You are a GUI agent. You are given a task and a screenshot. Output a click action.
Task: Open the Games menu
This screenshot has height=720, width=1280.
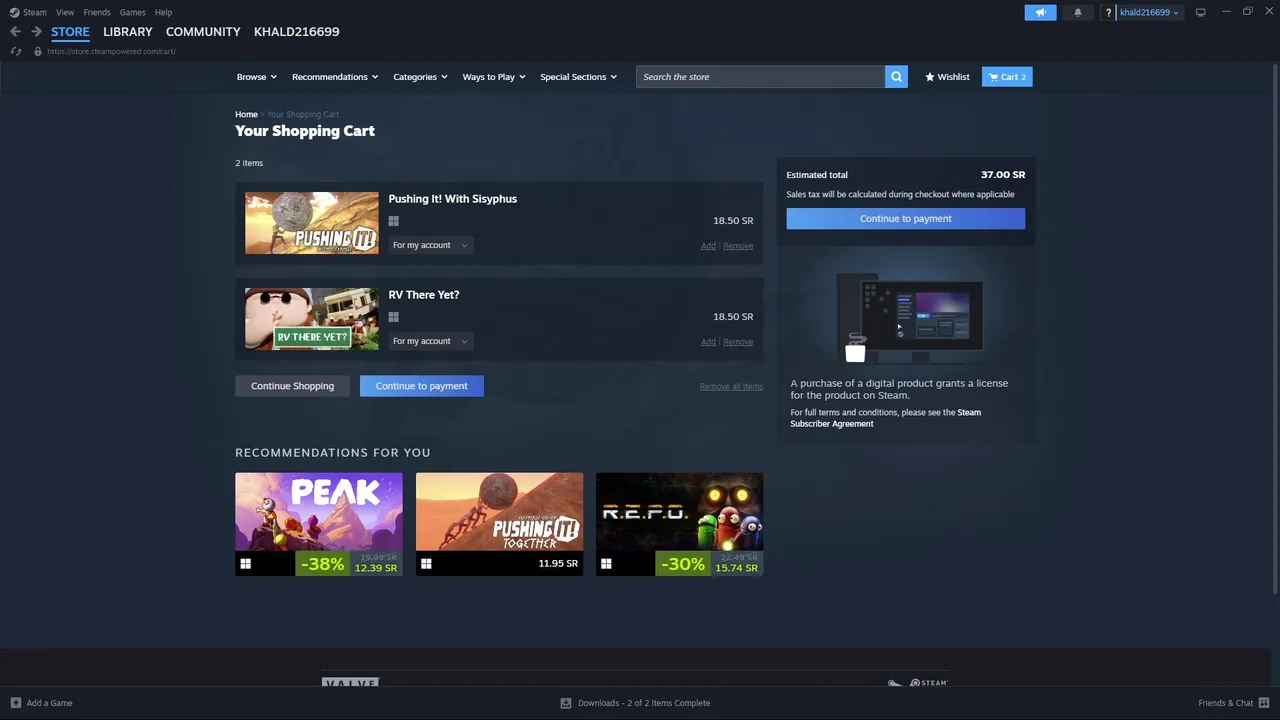pyautogui.click(x=132, y=12)
